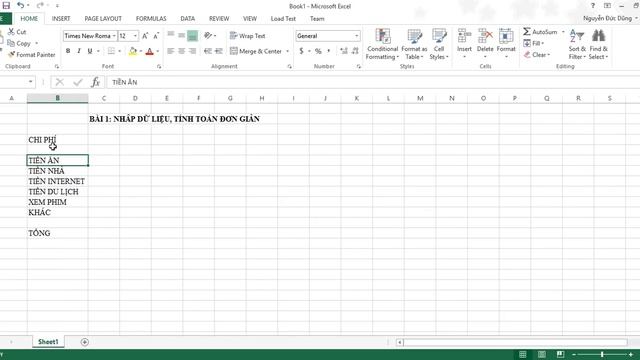Image resolution: width=640 pixels, height=360 pixels.
Task: Cut the selected cell
Action: click(x=17, y=32)
